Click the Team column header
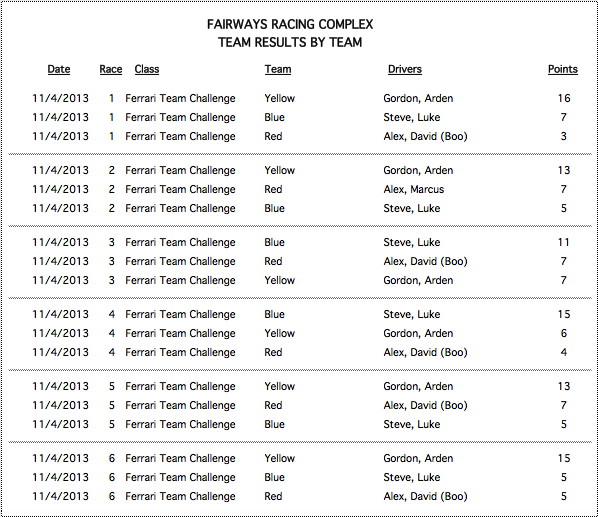598x517 pixels. point(278,69)
